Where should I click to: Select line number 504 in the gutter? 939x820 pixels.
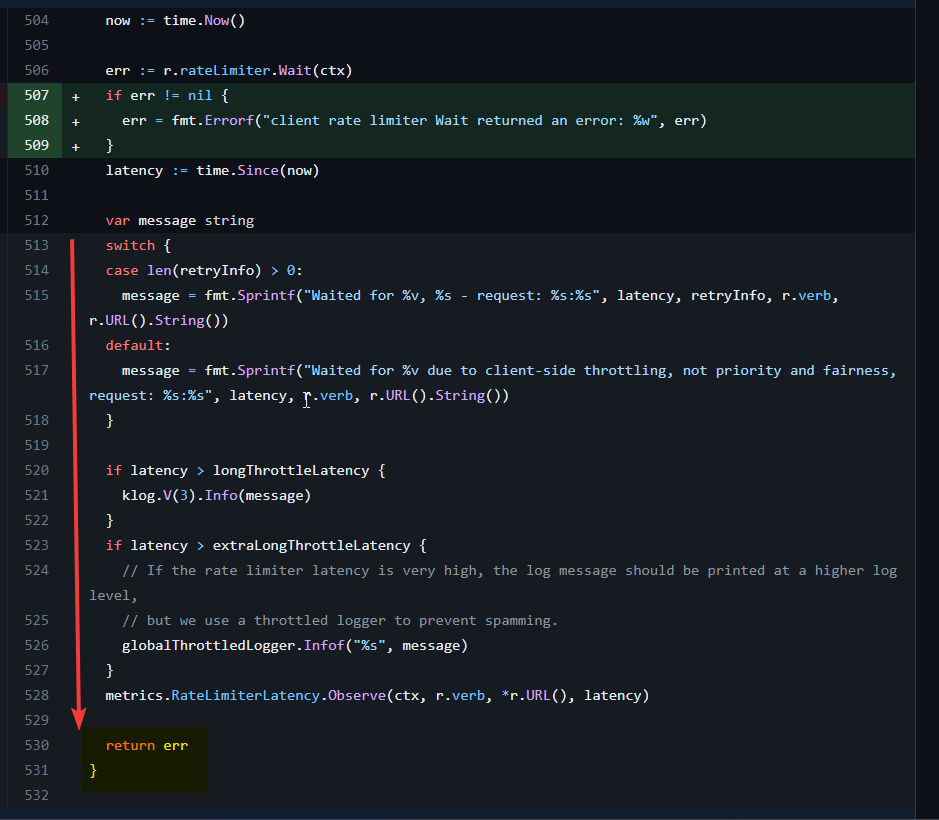click(37, 19)
